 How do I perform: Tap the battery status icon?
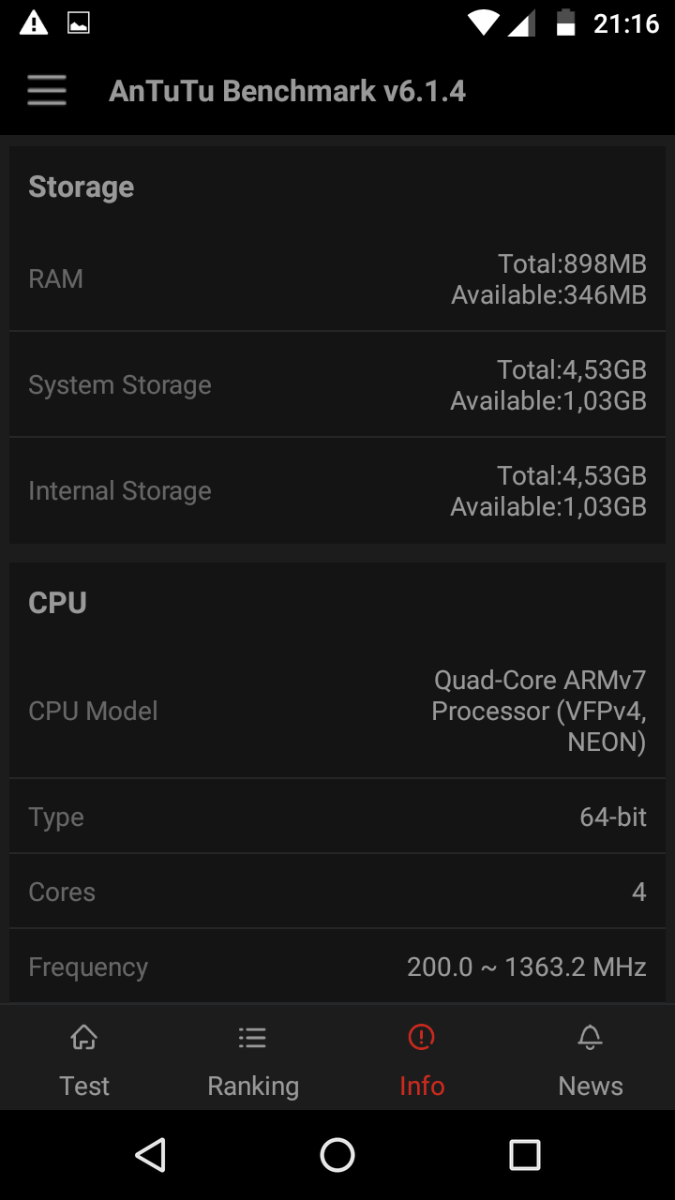pos(566,23)
